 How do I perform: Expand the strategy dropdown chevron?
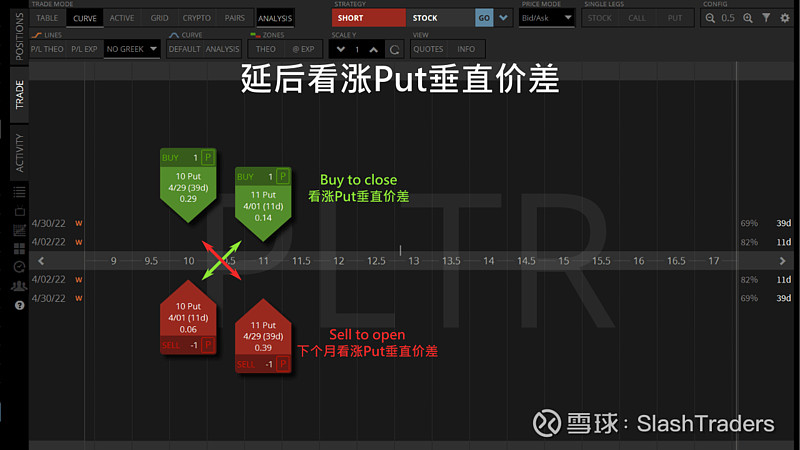coord(504,18)
